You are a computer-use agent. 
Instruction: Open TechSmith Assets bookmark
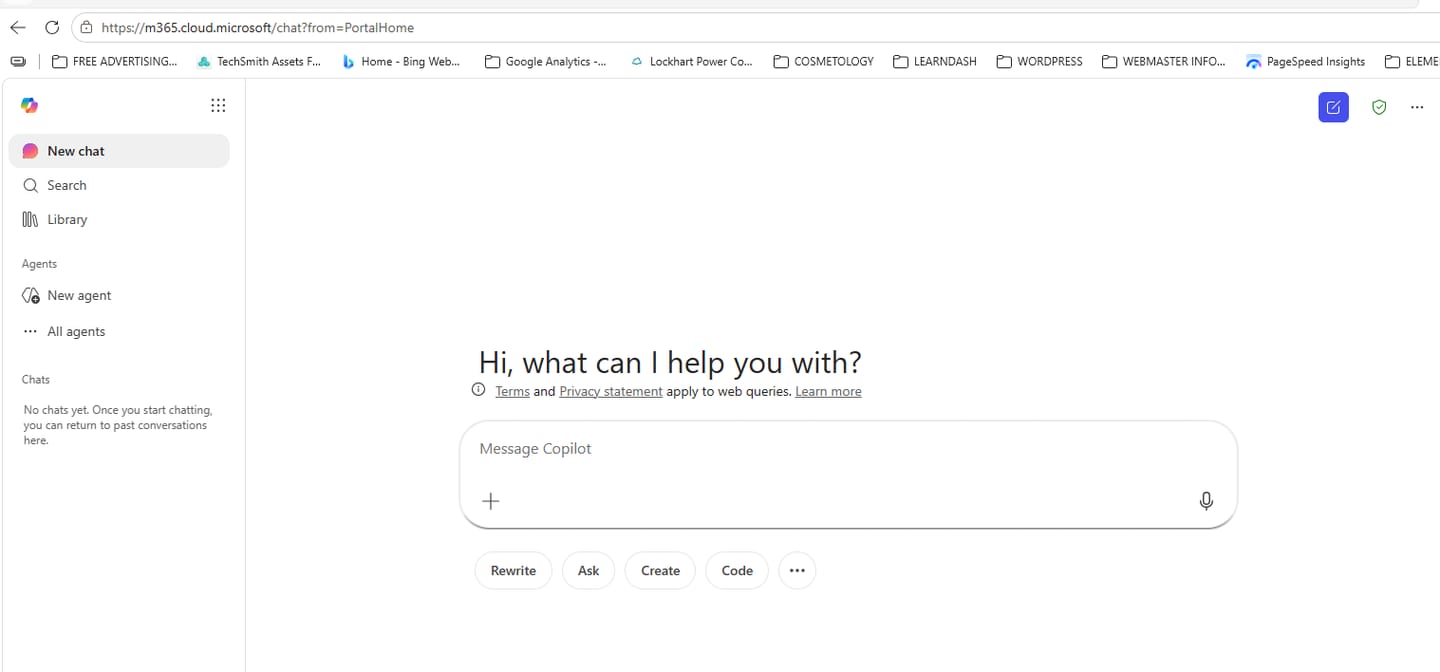click(260, 61)
